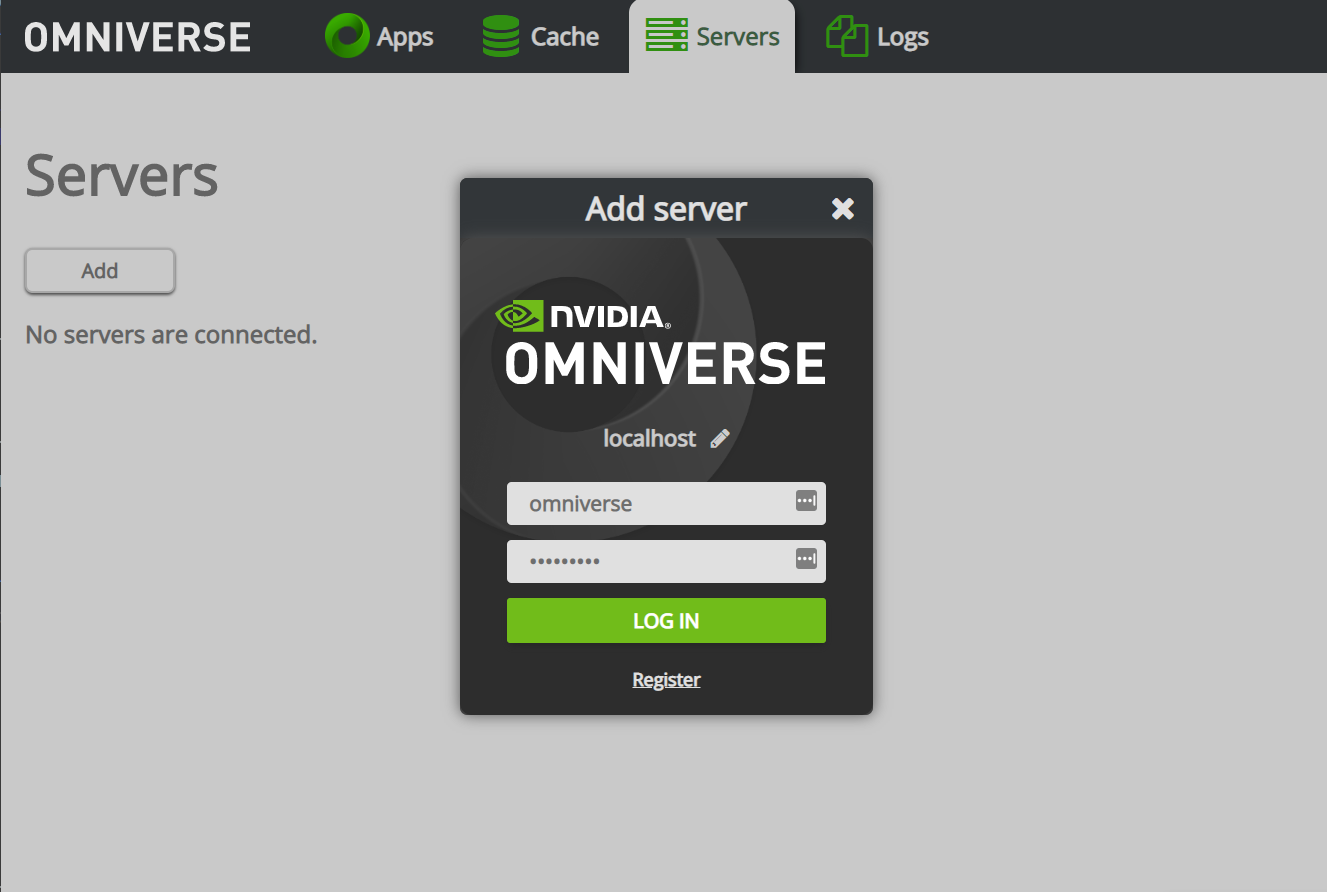Follow the Register link
The image size is (1327, 892).
pos(666,680)
